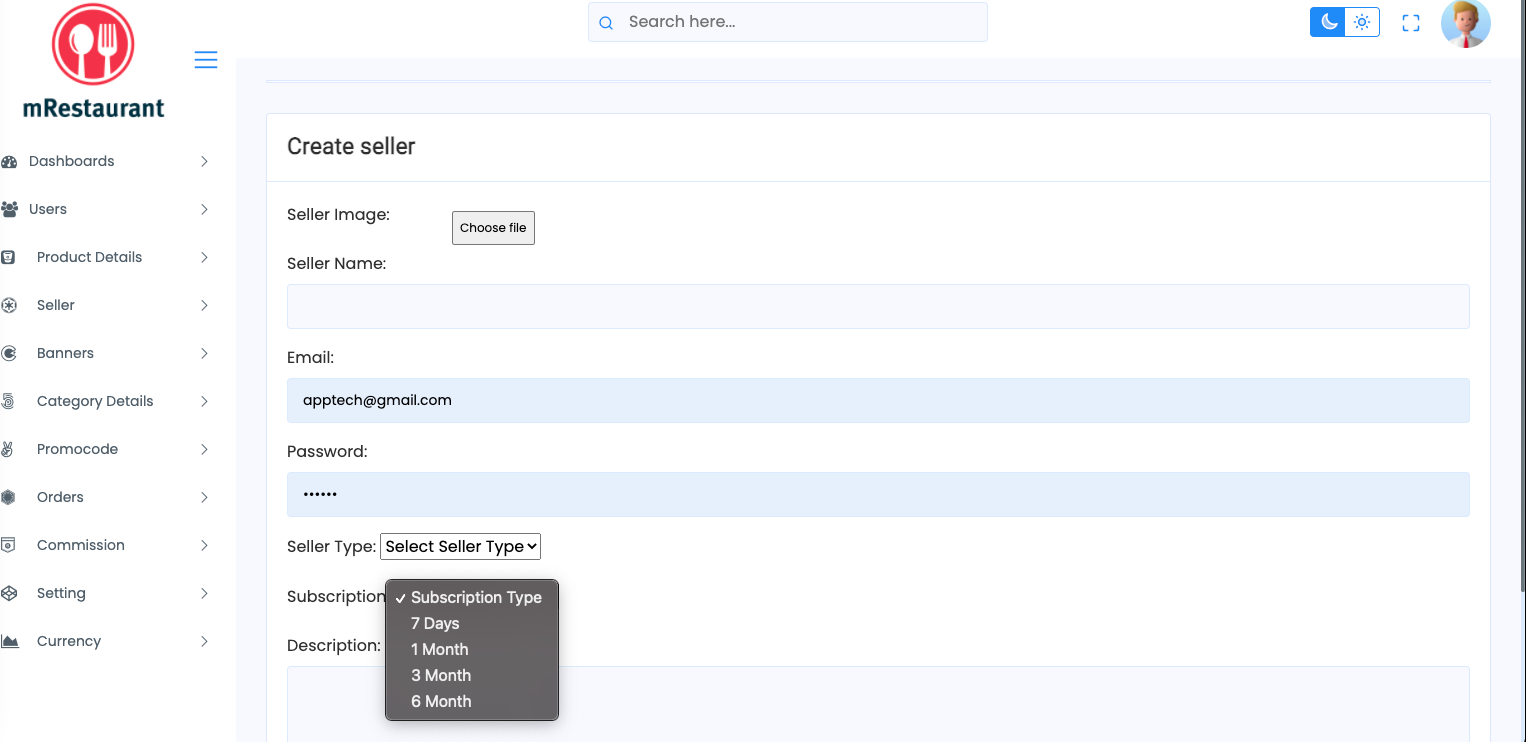Expand the Orders chevron
Viewport: 1526px width, 742px height.
(204, 497)
